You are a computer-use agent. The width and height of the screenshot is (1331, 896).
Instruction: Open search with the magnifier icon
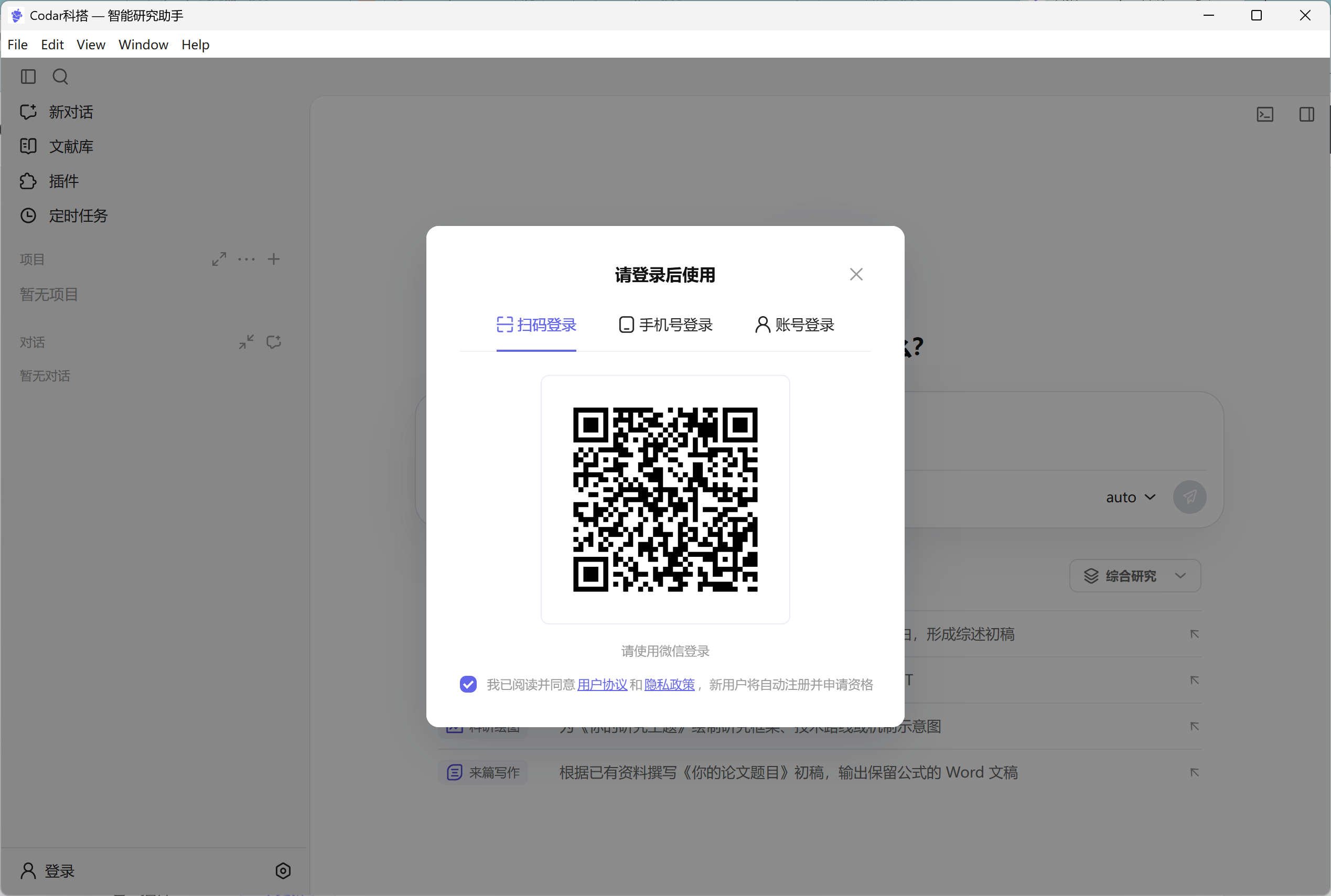tap(61, 77)
